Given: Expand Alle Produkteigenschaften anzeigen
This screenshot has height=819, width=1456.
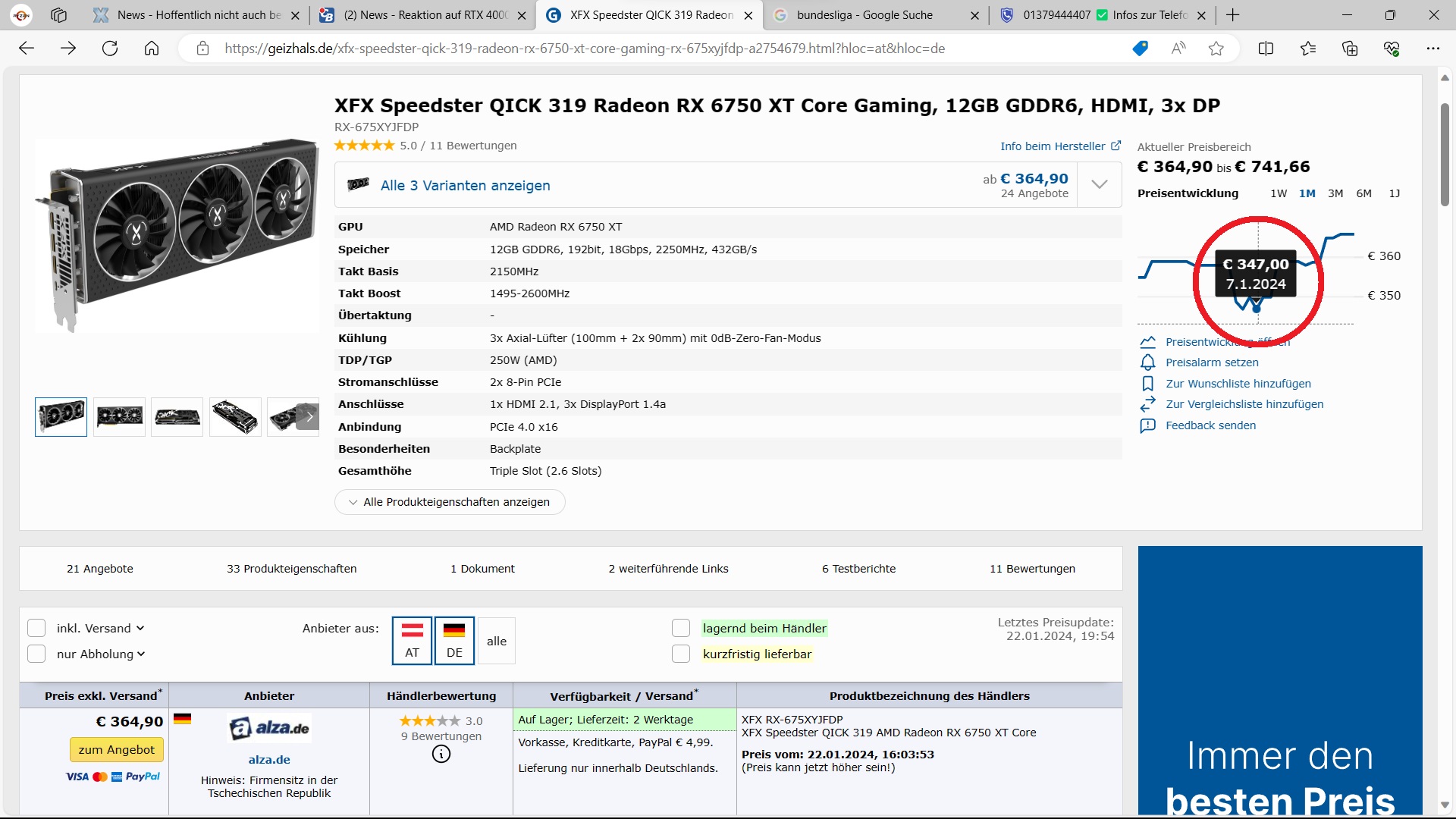Looking at the screenshot, I should pyautogui.click(x=450, y=502).
